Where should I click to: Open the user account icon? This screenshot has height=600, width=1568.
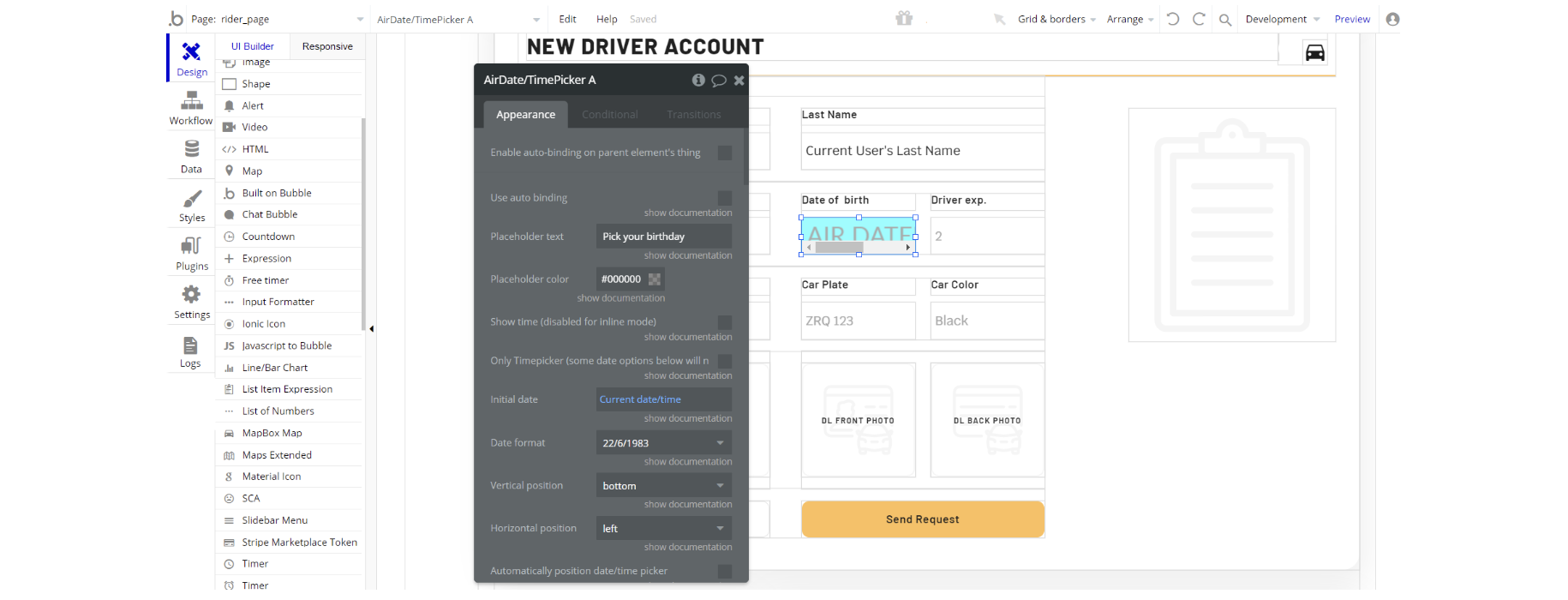point(1392,19)
